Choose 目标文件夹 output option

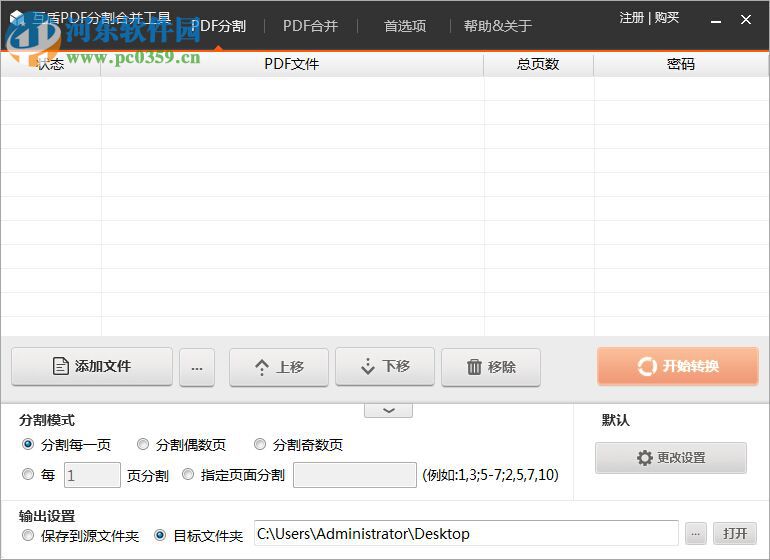160,535
